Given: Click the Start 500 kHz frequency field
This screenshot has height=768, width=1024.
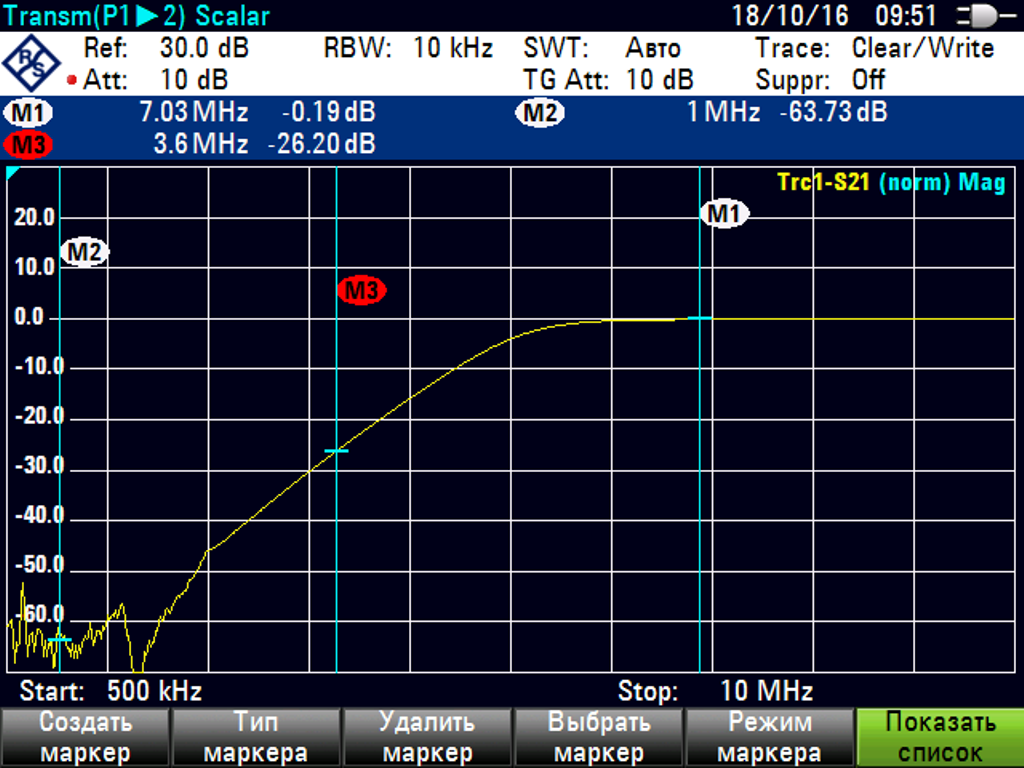Looking at the screenshot, I should (111, 691).
